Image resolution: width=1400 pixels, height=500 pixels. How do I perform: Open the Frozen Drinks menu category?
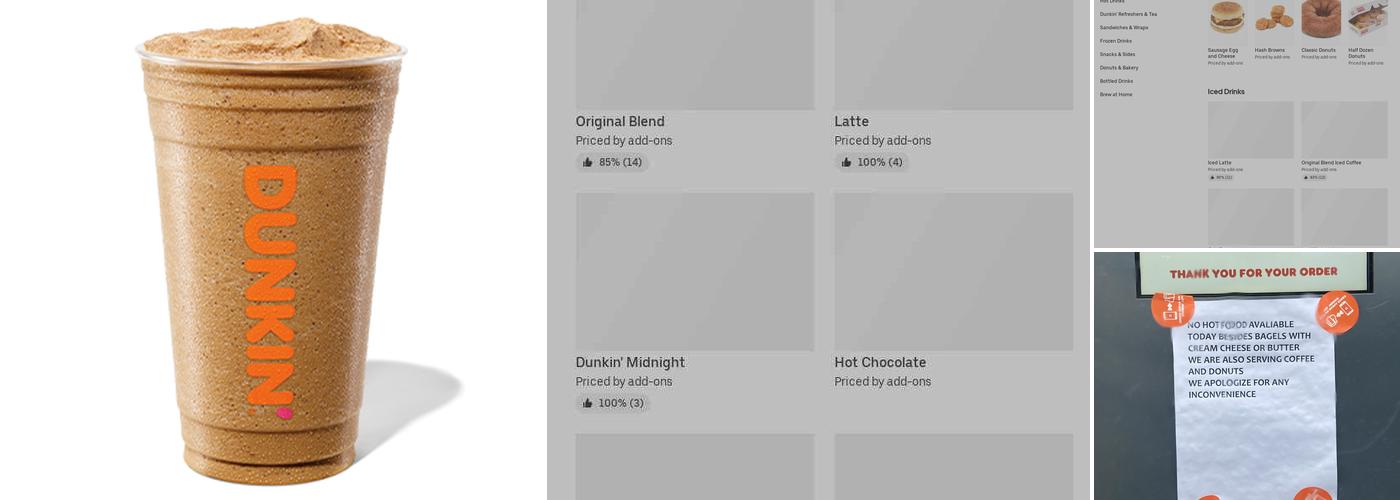pos(1116,41)
